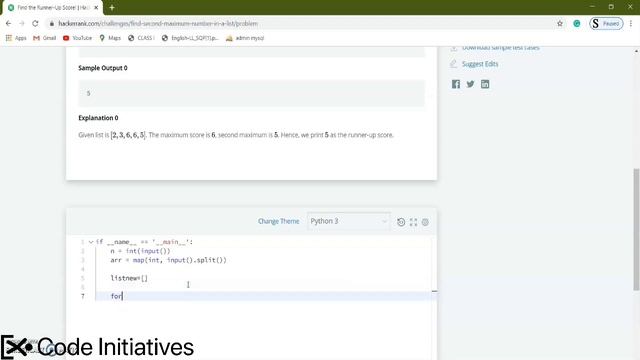This screenshot has height=360, width=640.
Task: Click the line of code 'listnew=[]'
Action: click(129, 278)
